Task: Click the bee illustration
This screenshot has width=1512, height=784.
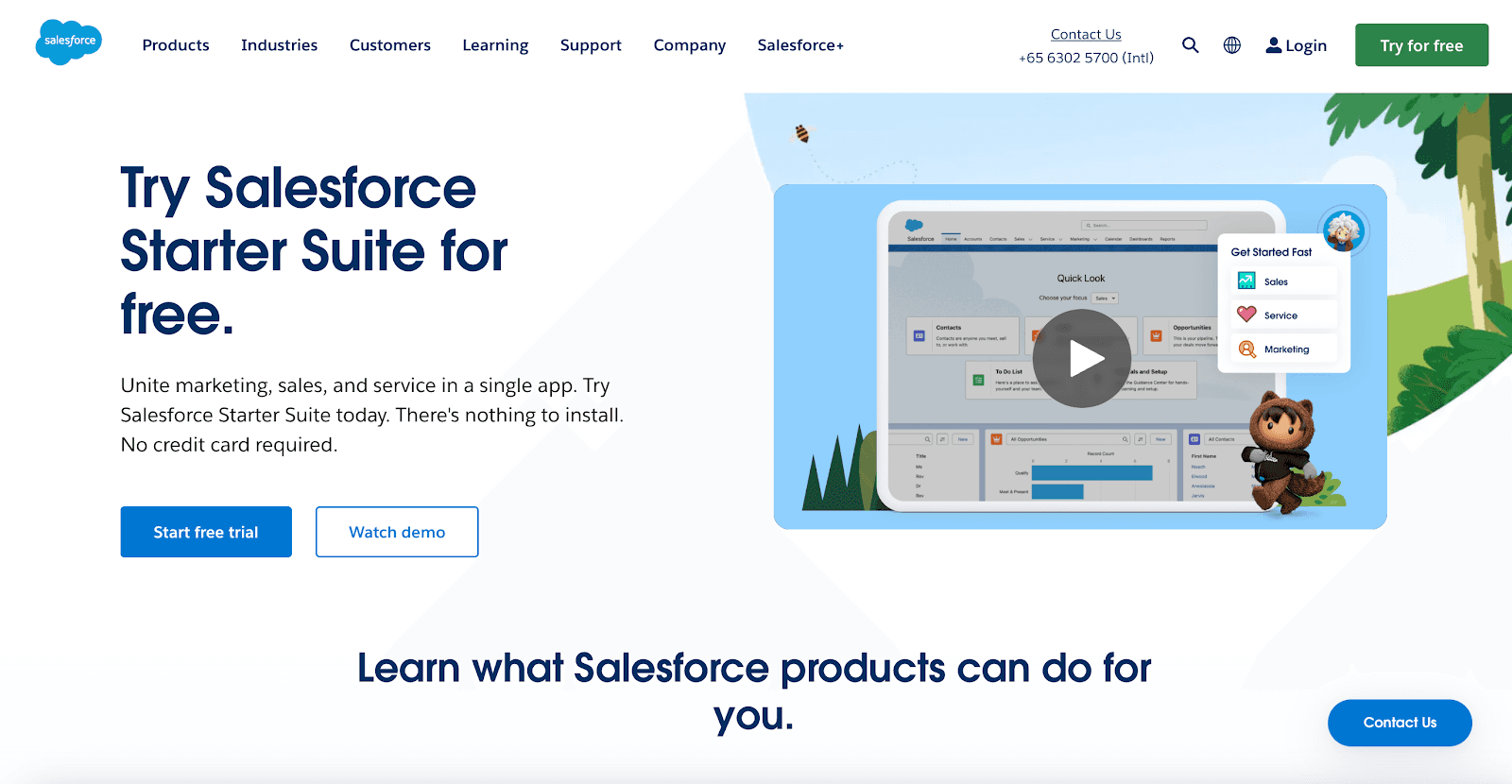Action: click(x=801, y=133)
